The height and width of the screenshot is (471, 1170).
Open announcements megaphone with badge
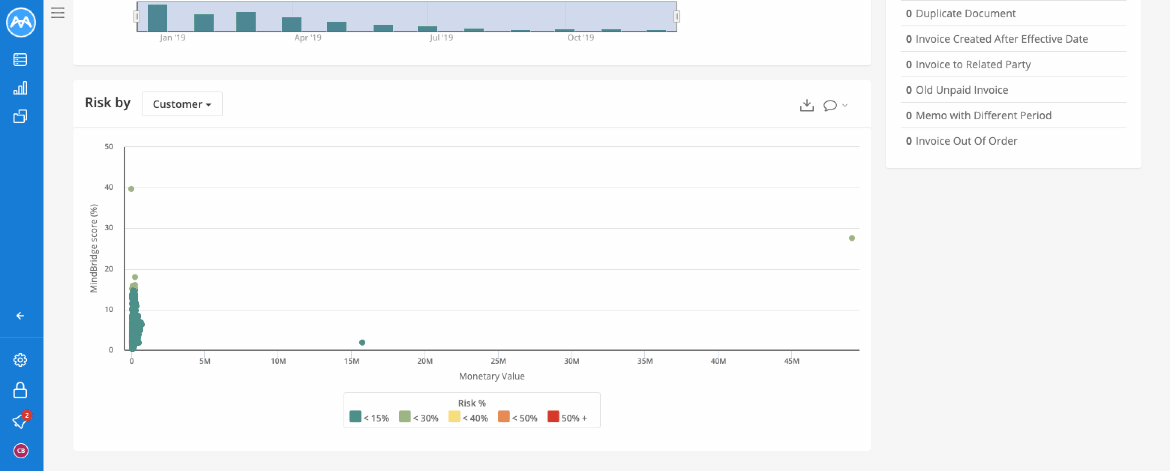(20, 421)
